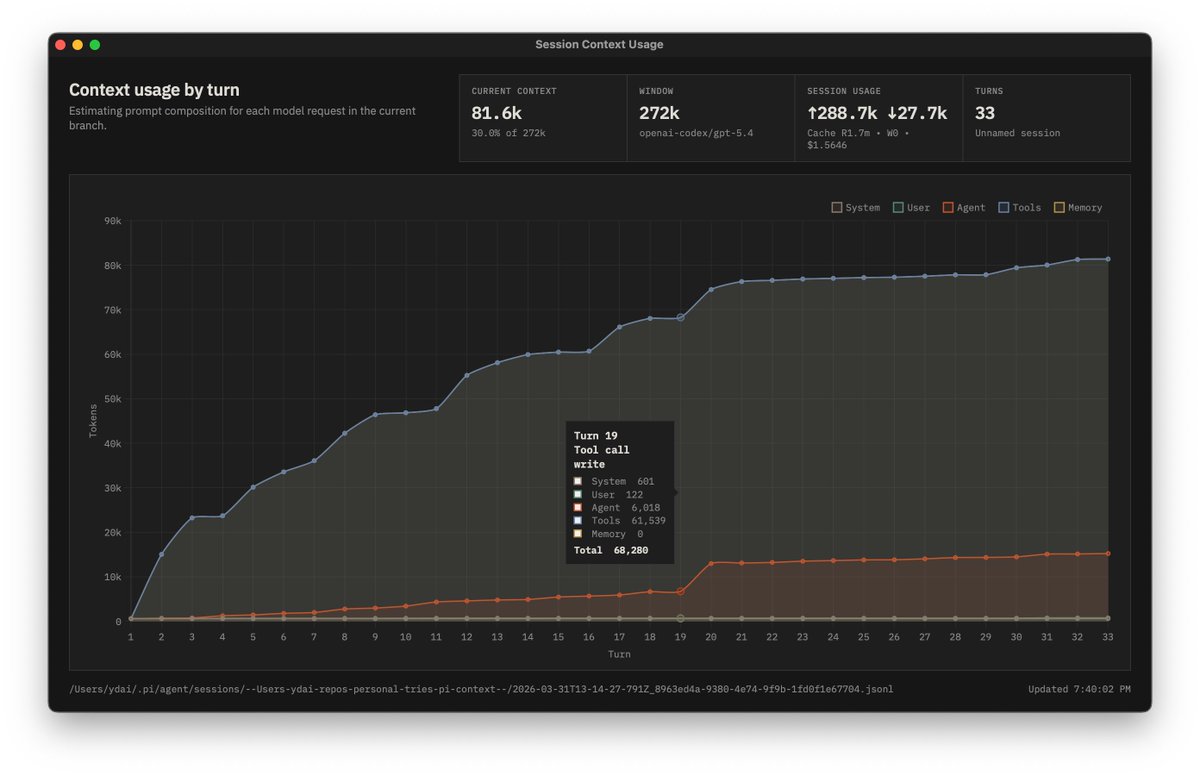The image size is (1200, 776).
Task: Close the Session Context Usage window
Action: [x=60, y=45]
